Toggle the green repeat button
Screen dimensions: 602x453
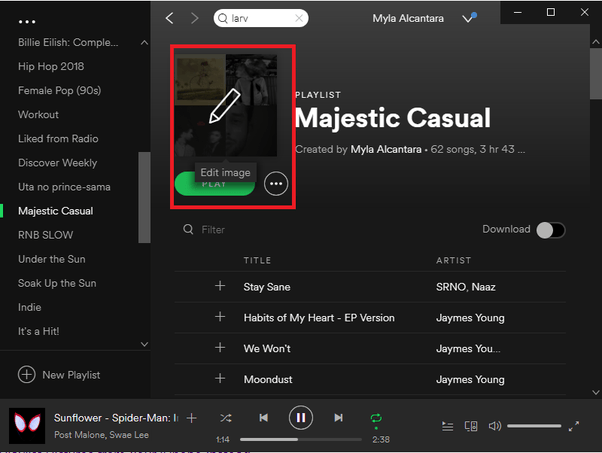376,418
